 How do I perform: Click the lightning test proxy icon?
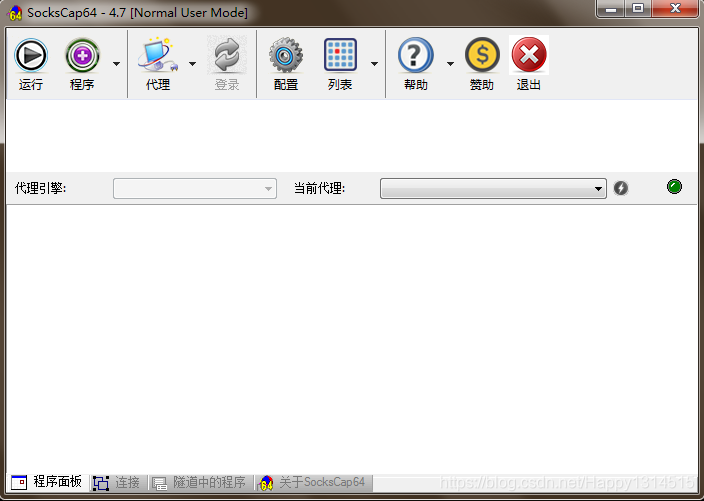click(621, 188)
